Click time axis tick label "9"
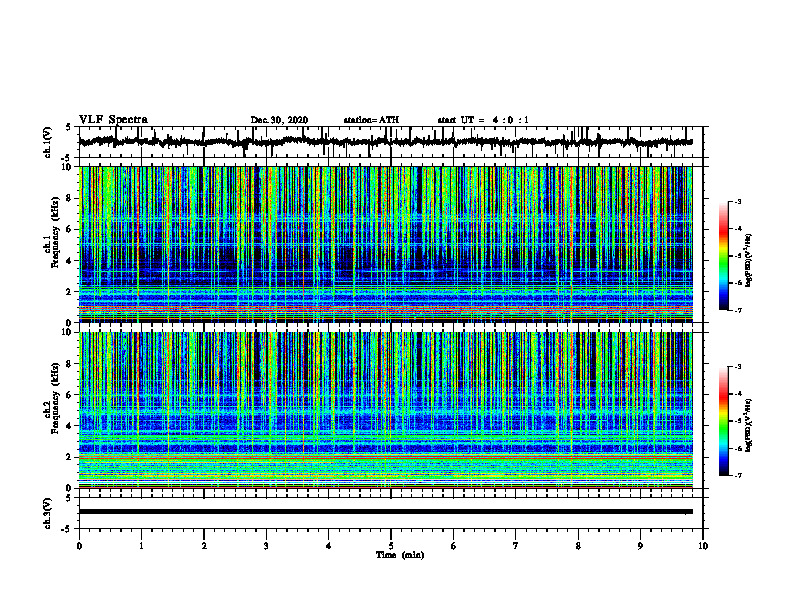Viewport: 792px width, 612px height. pyautogui.click(x=640, y=546)
